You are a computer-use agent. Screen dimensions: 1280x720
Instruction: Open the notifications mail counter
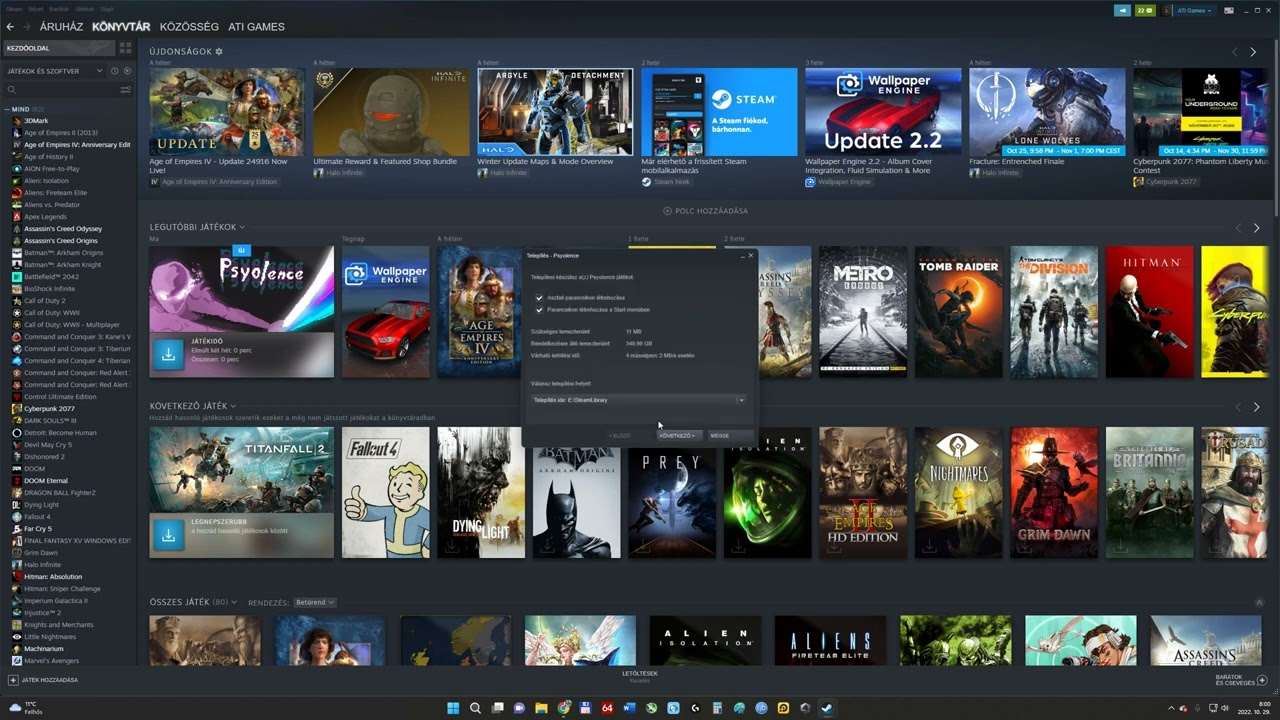click(1144, 10)
